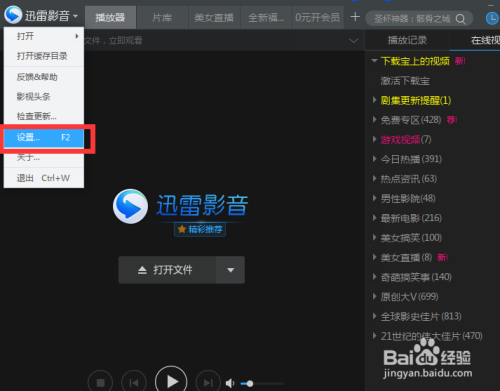Click the Xunlei Player logo icon
The height and width of the screenshot is (391, 500).
tap(13, 15)
